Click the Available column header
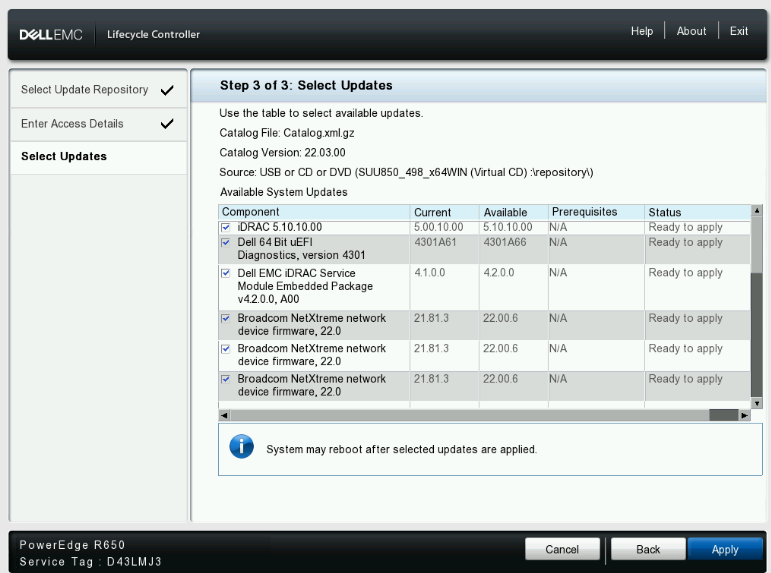 click(514, 212)
